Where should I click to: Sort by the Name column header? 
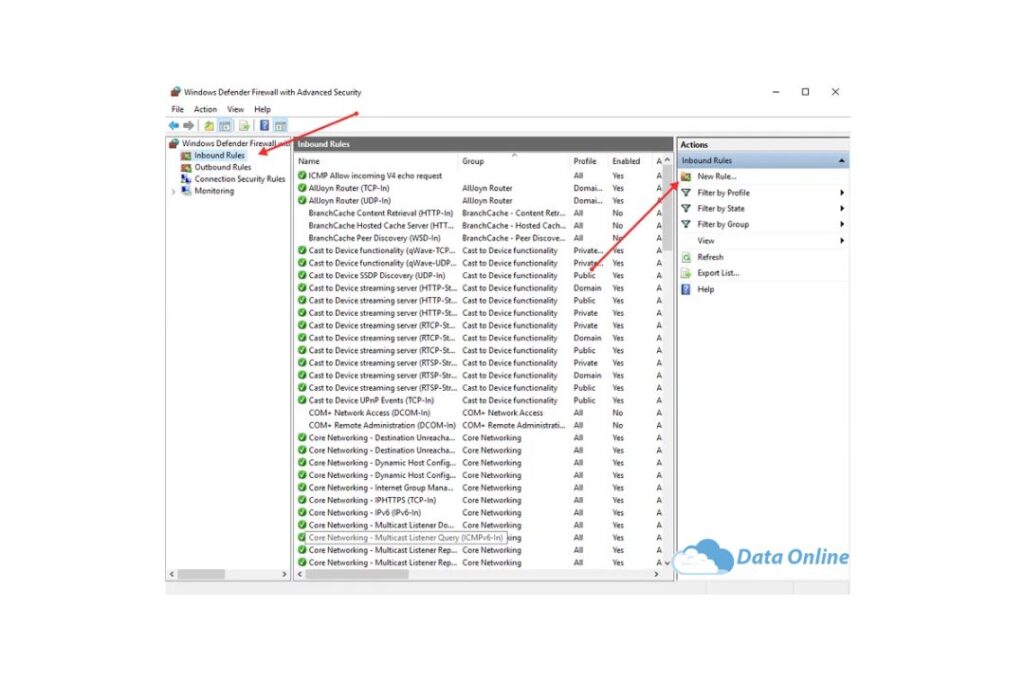[x=377, y=161]
